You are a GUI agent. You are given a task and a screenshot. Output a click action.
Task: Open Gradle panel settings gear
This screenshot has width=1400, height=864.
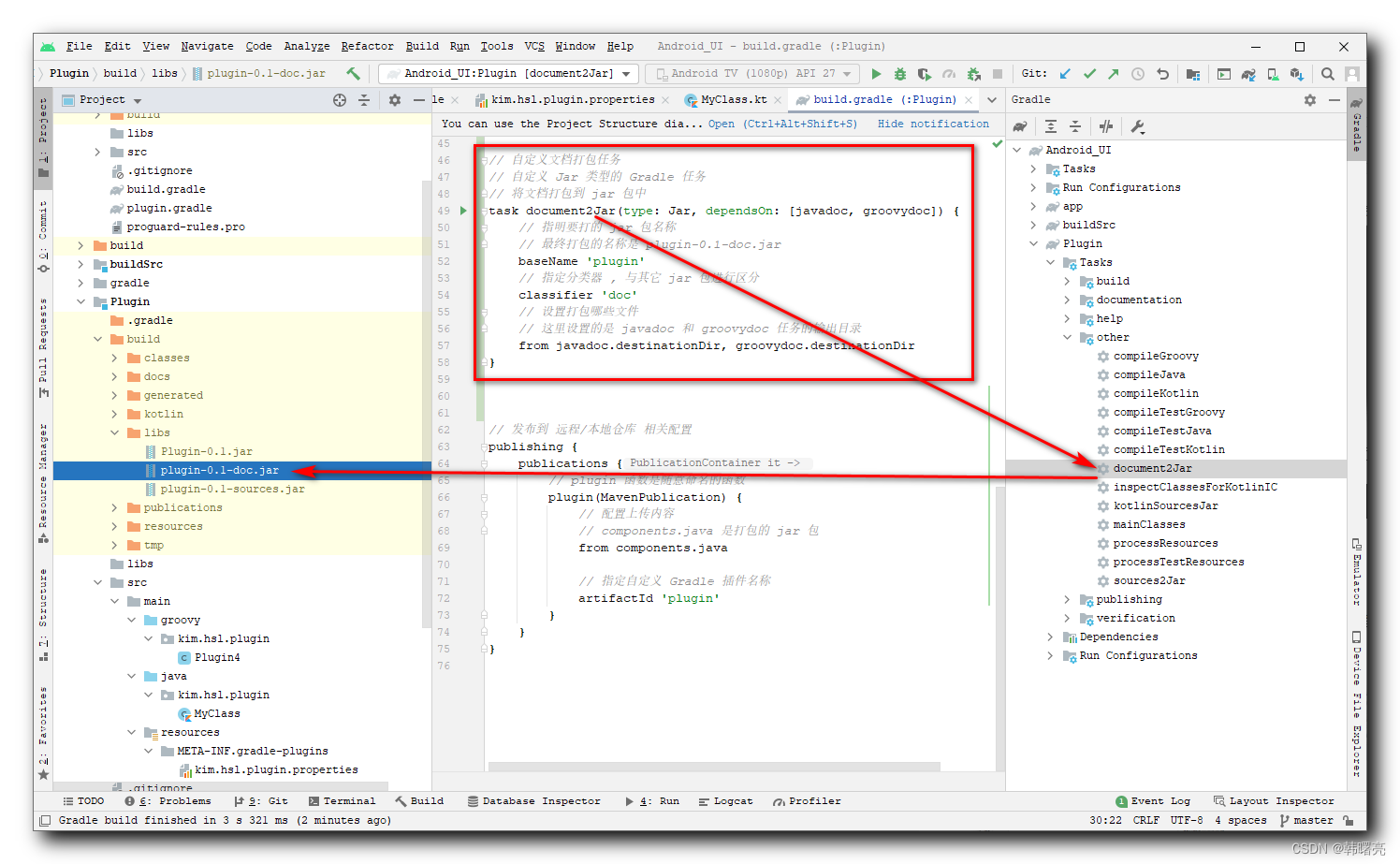coord(1310,100)
